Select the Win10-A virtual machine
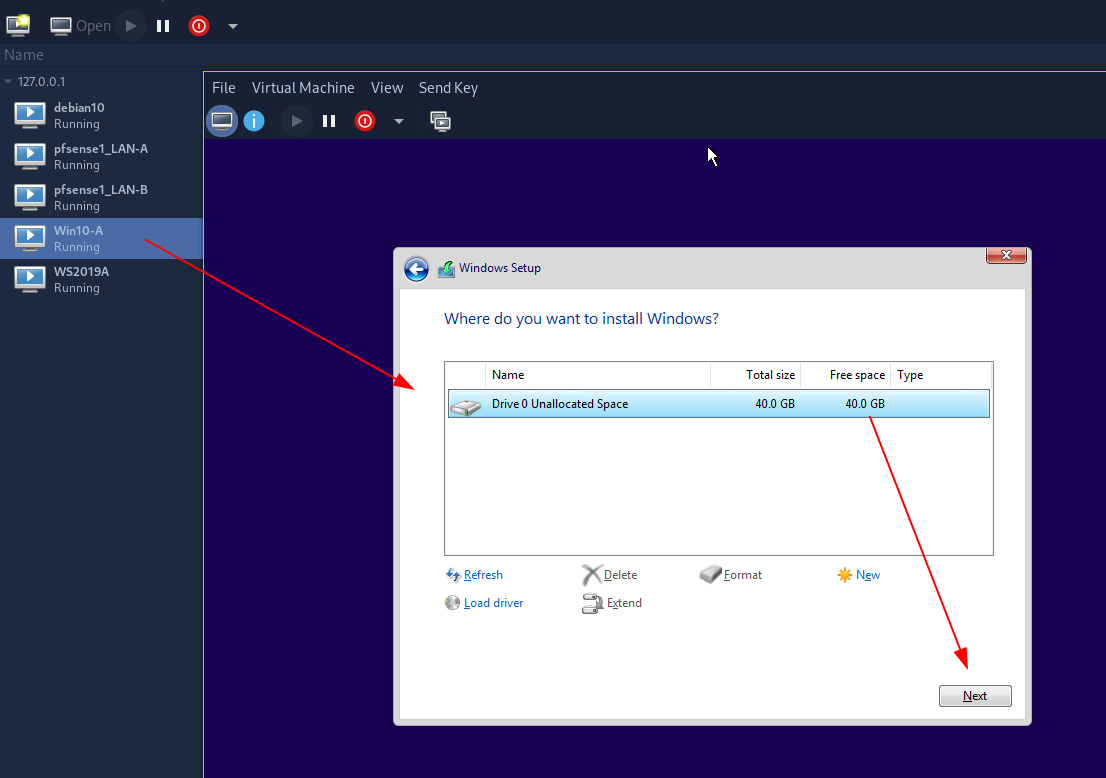 [102, 238]
